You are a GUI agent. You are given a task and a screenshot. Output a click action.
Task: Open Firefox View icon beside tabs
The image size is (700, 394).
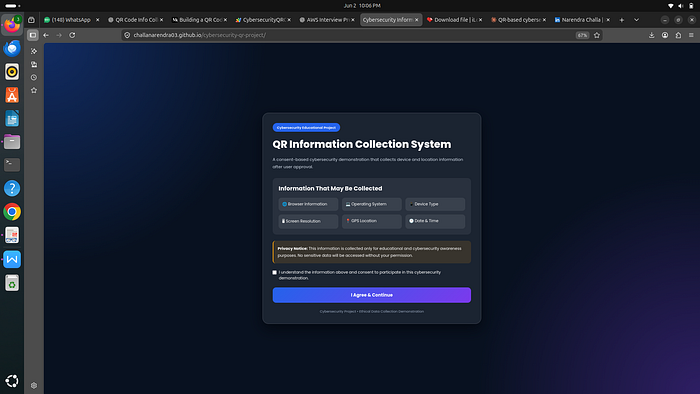tap(31, 20)
